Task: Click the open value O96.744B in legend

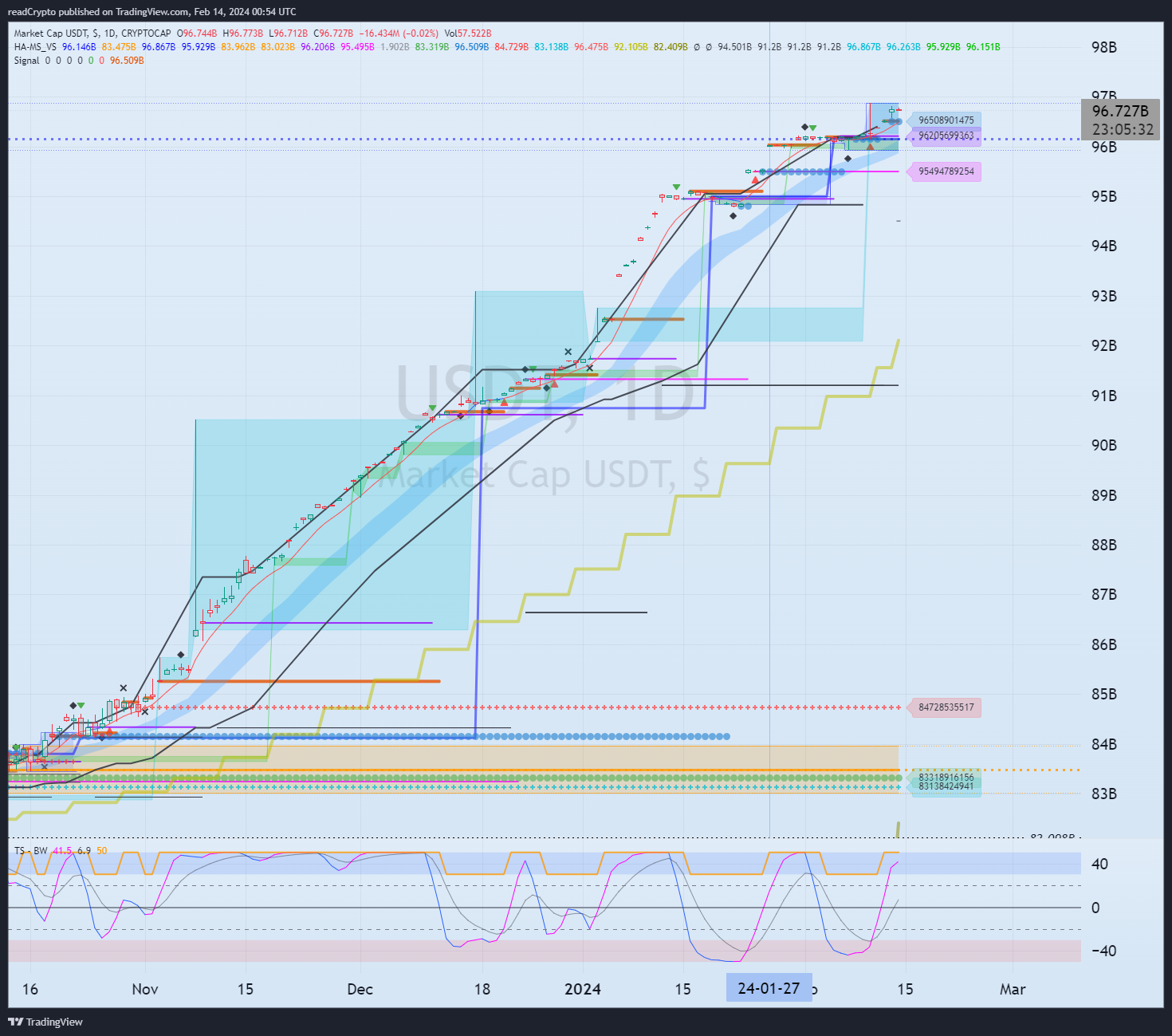Action: click(198, 33)
